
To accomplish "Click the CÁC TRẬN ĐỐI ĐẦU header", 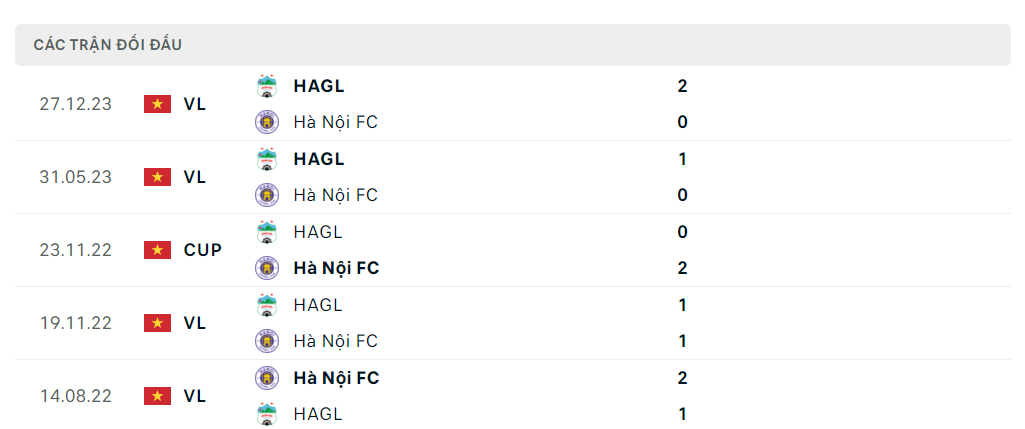I will coord(108,45).
